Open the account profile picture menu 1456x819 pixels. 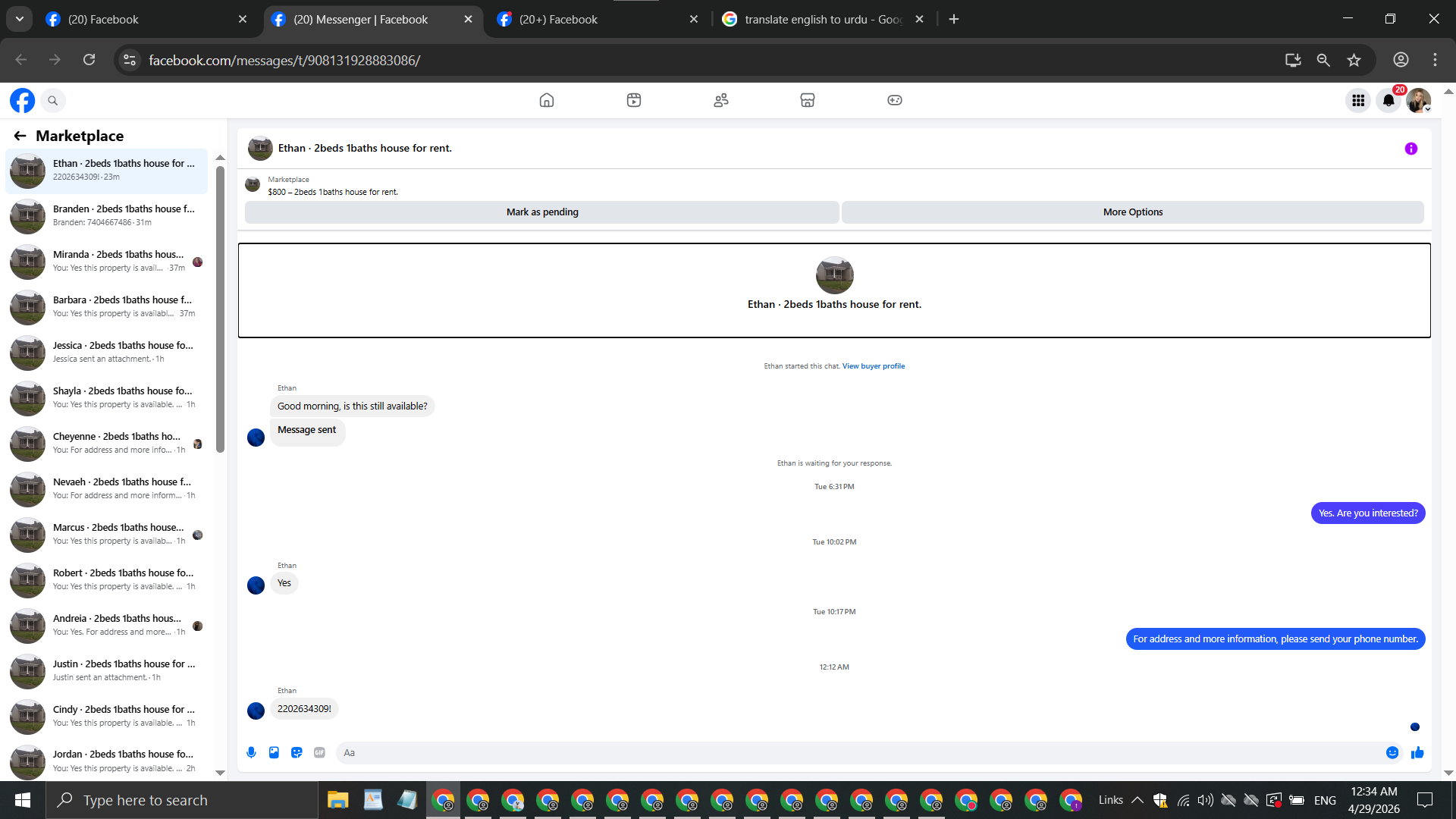pyautogui.click(x=1418, y=100)
